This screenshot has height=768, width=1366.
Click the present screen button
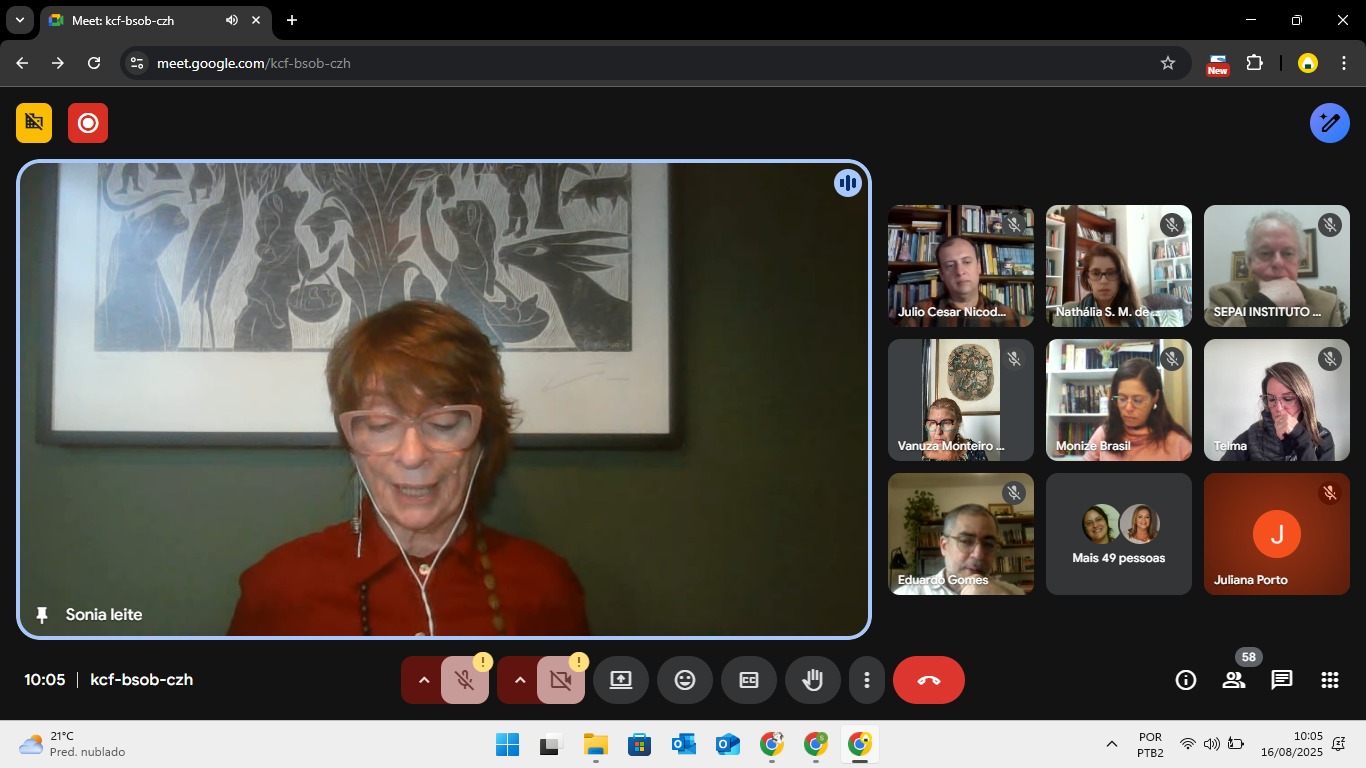(620, 680)
